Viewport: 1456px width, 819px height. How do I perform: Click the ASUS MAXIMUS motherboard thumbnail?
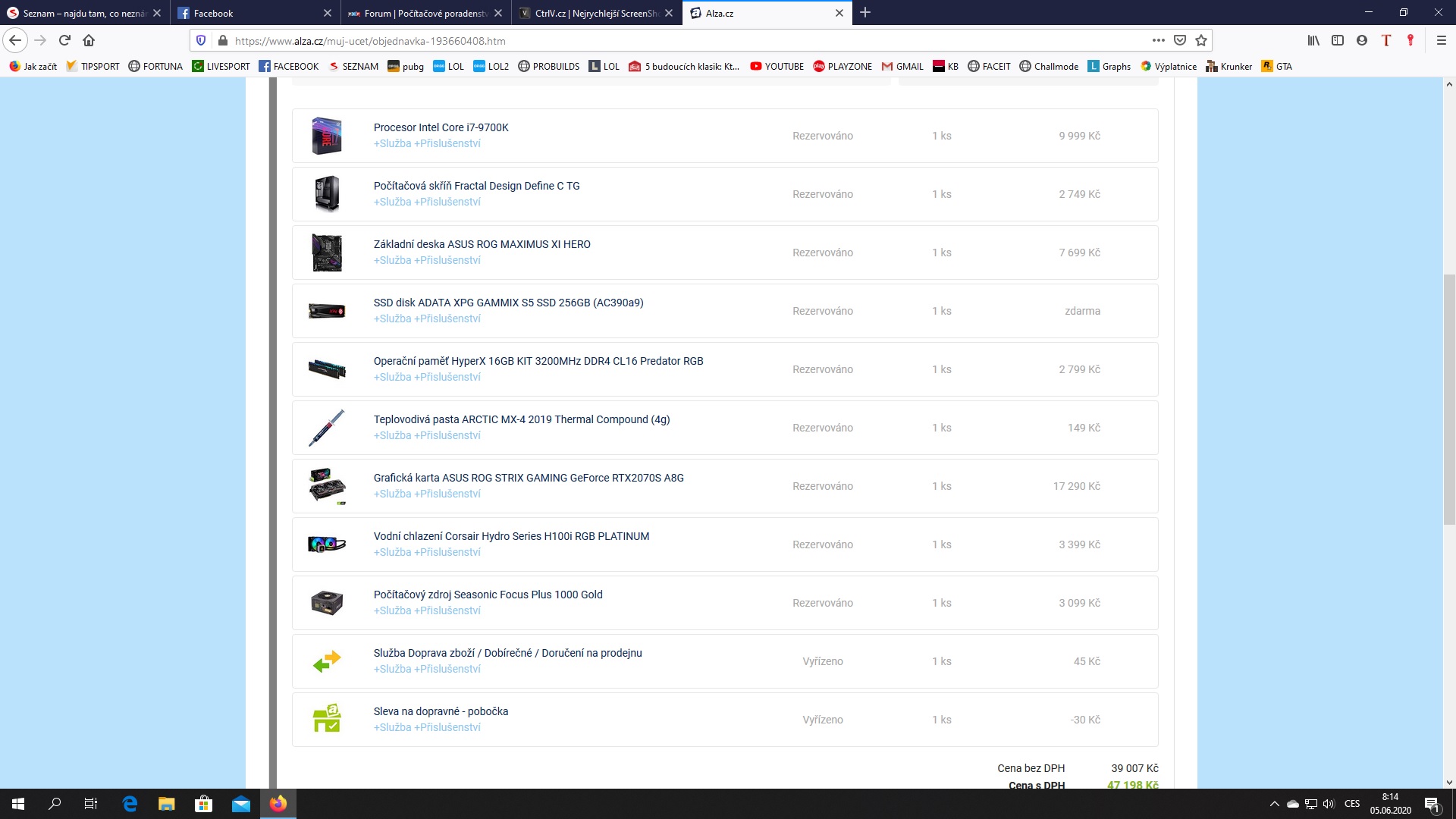pyautogui.click(x=327, y=253)
